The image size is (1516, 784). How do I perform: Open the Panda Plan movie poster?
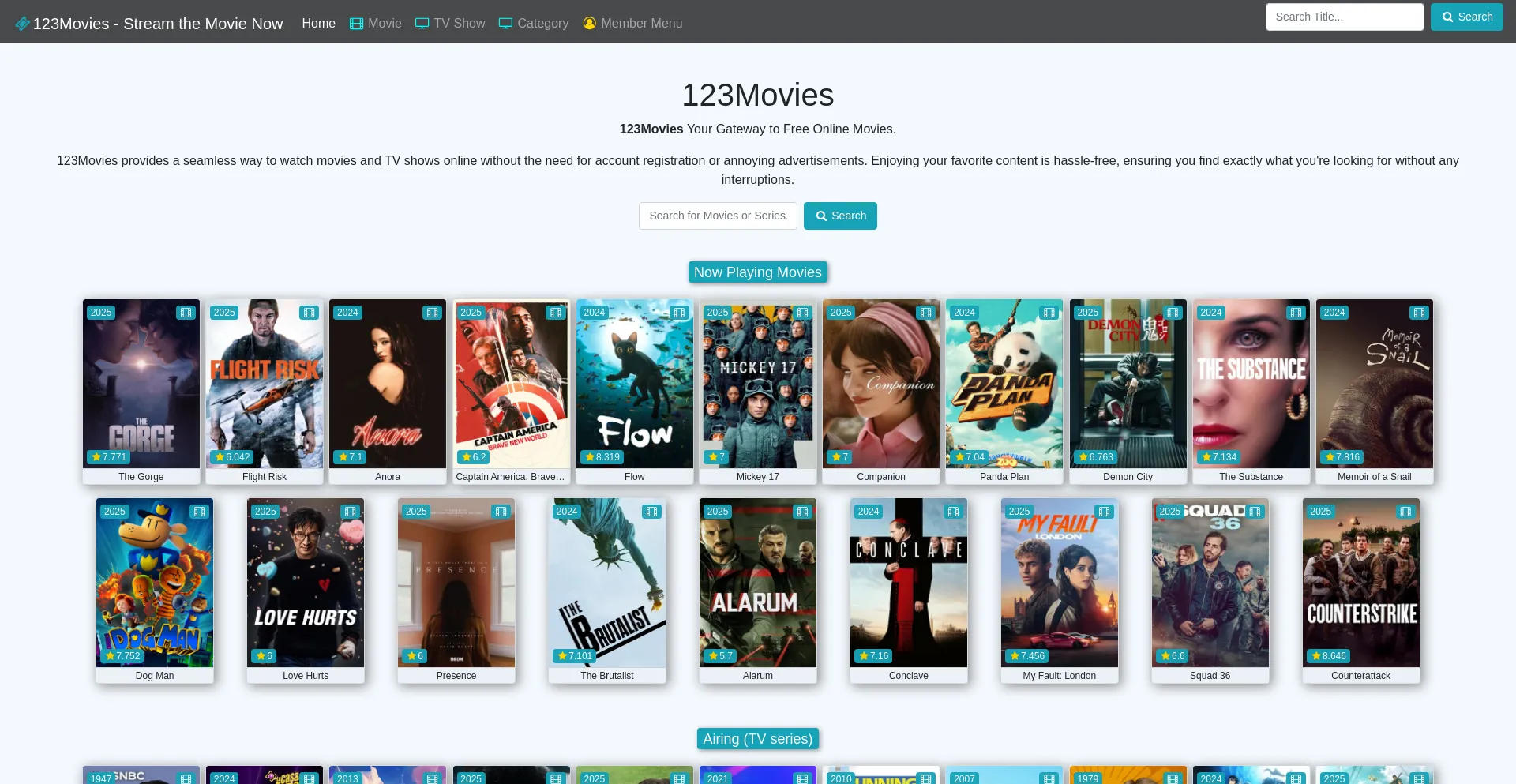click(1004, 384)
